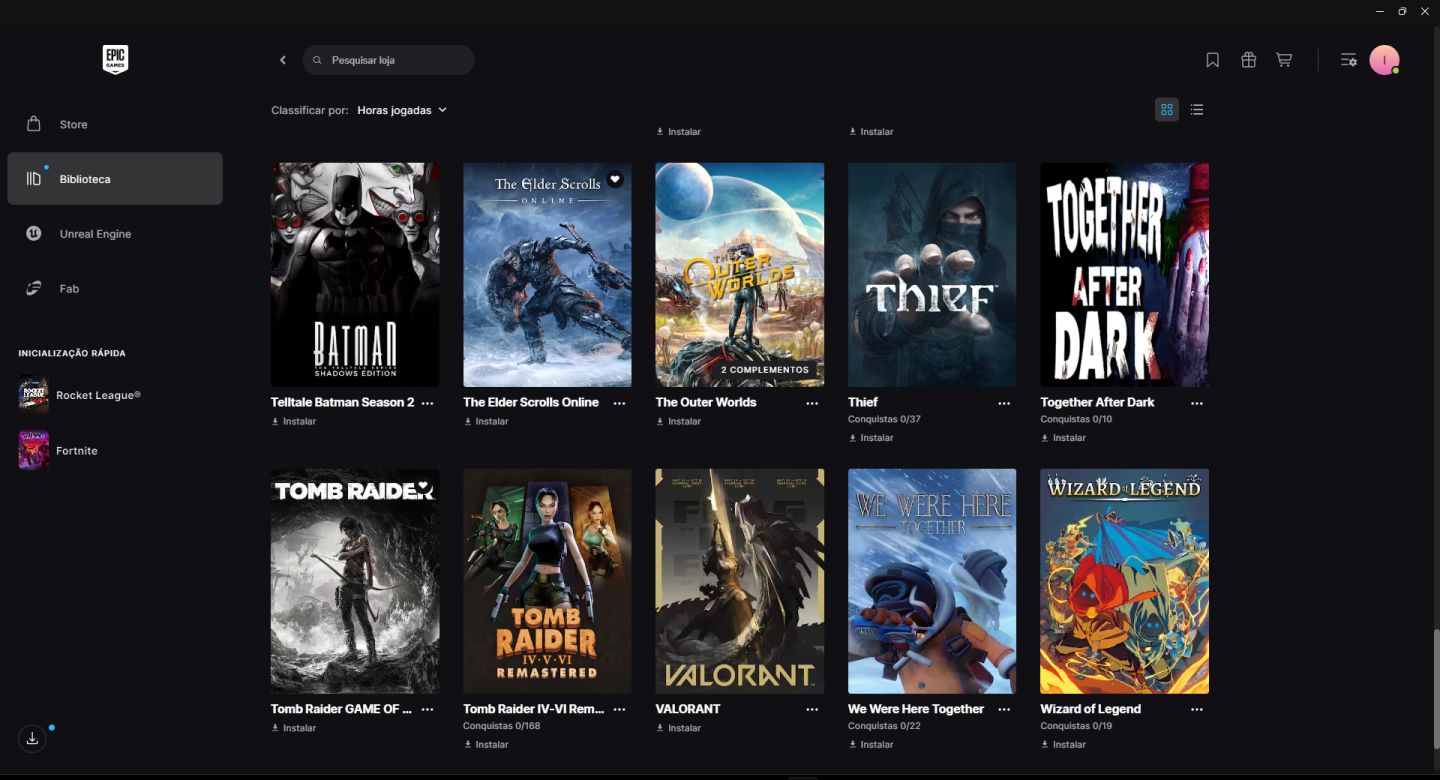Open the We Were Here Together title

[x=916, y=709]
